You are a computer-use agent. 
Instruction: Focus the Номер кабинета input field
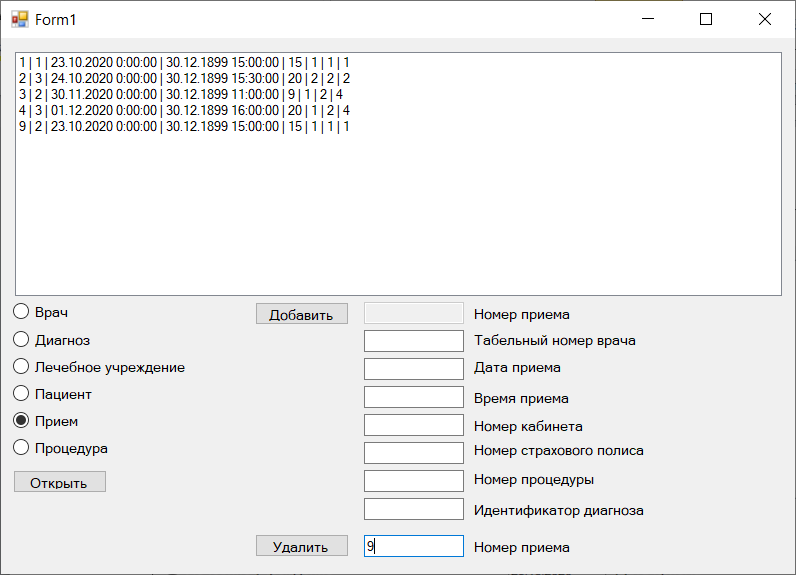pyautogui.click(x=414, y=425)
